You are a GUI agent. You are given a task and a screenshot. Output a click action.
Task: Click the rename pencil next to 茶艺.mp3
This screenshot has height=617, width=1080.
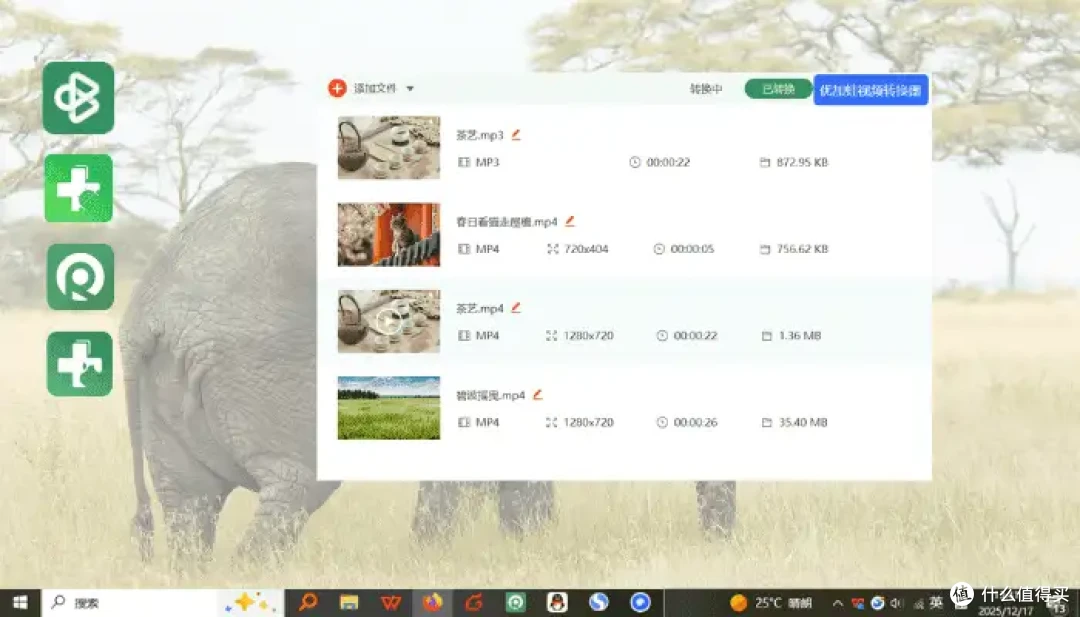pyautogui.click(x=516, y=134)
